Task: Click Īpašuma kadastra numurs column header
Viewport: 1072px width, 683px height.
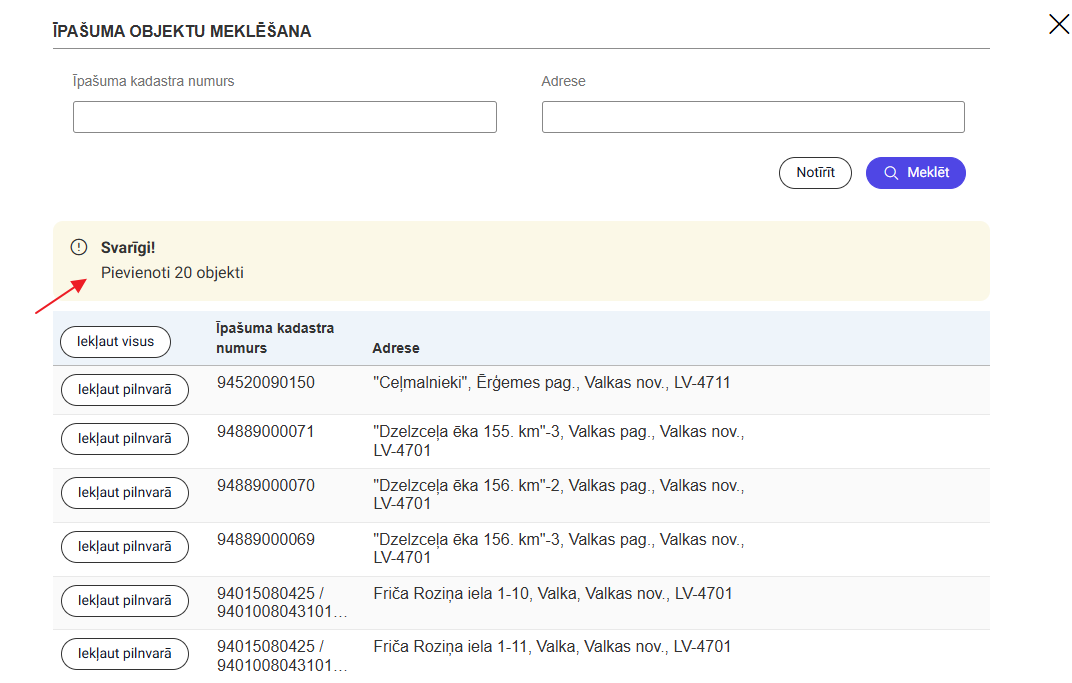Action: tap(275, 338)
